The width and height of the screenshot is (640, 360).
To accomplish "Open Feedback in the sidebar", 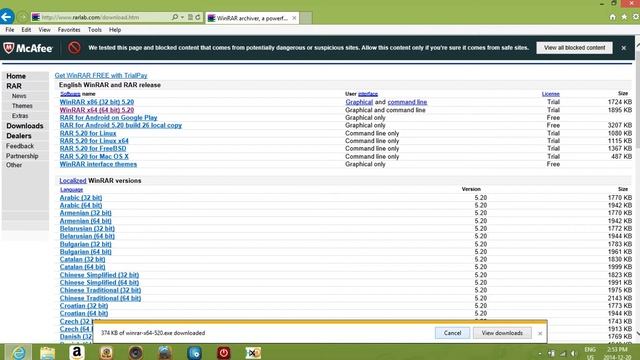I will click(20, 146).
